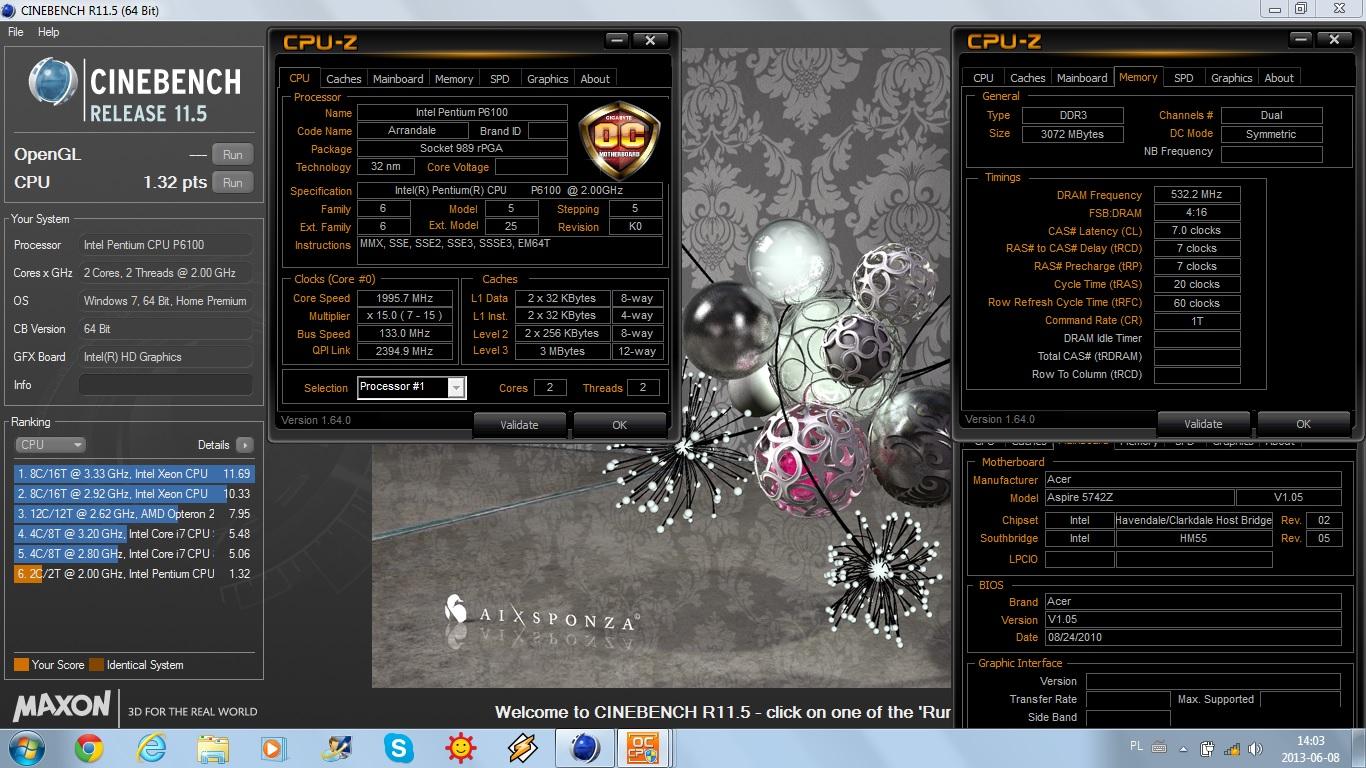Open About tab in right CPU-Z window

click(1279, 78)
